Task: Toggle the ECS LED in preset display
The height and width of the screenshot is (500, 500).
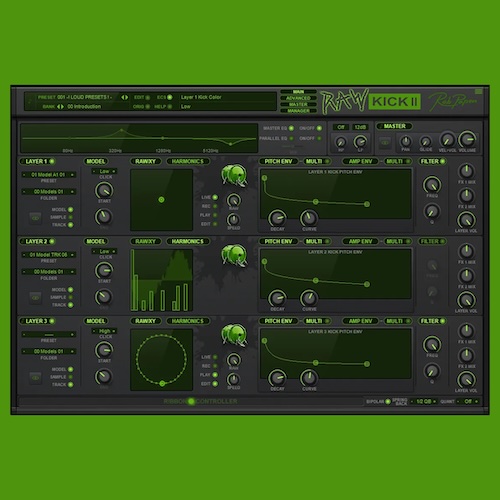Action: [x=170, y=97]
